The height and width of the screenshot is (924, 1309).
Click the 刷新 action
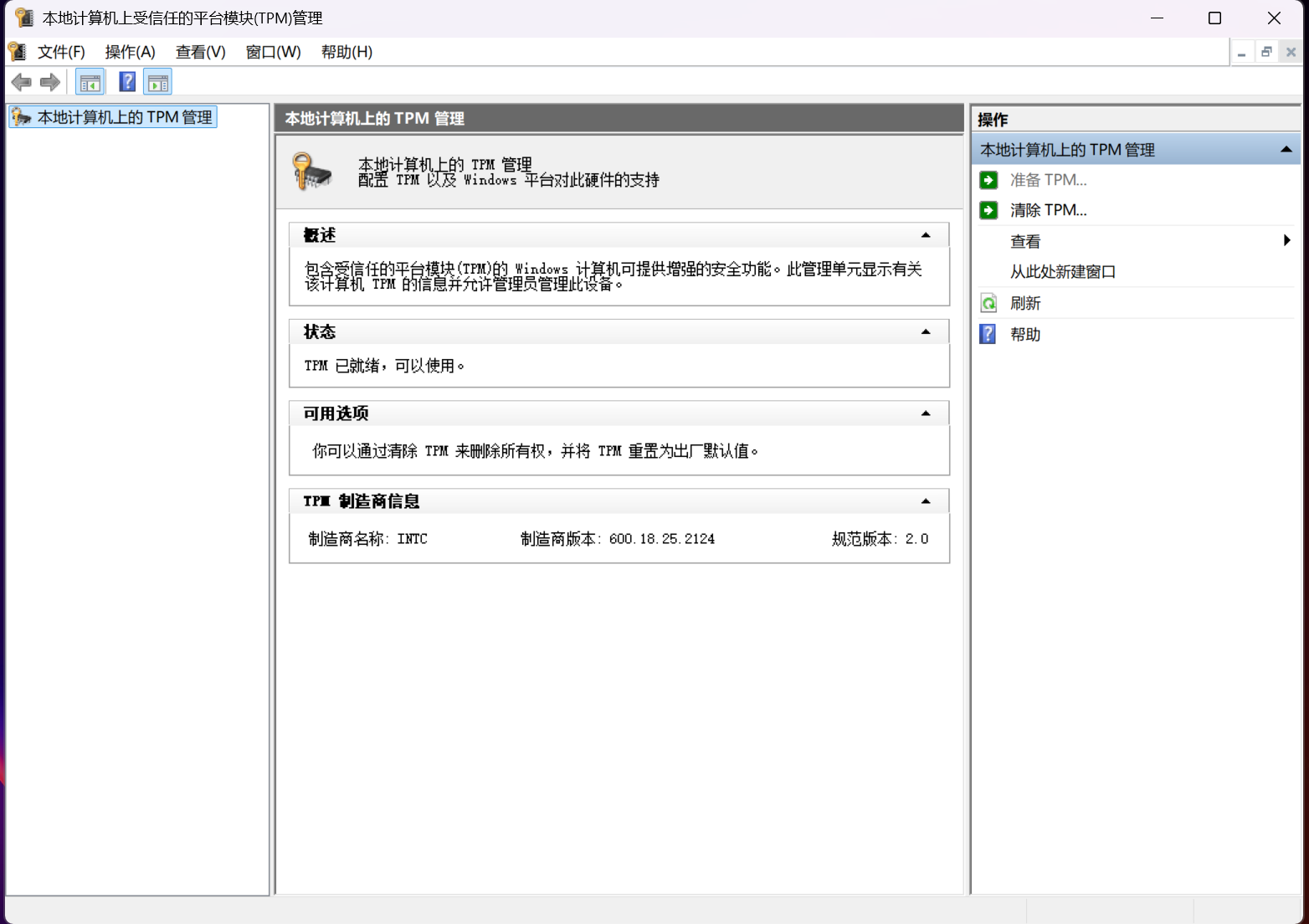point(1025,303)
